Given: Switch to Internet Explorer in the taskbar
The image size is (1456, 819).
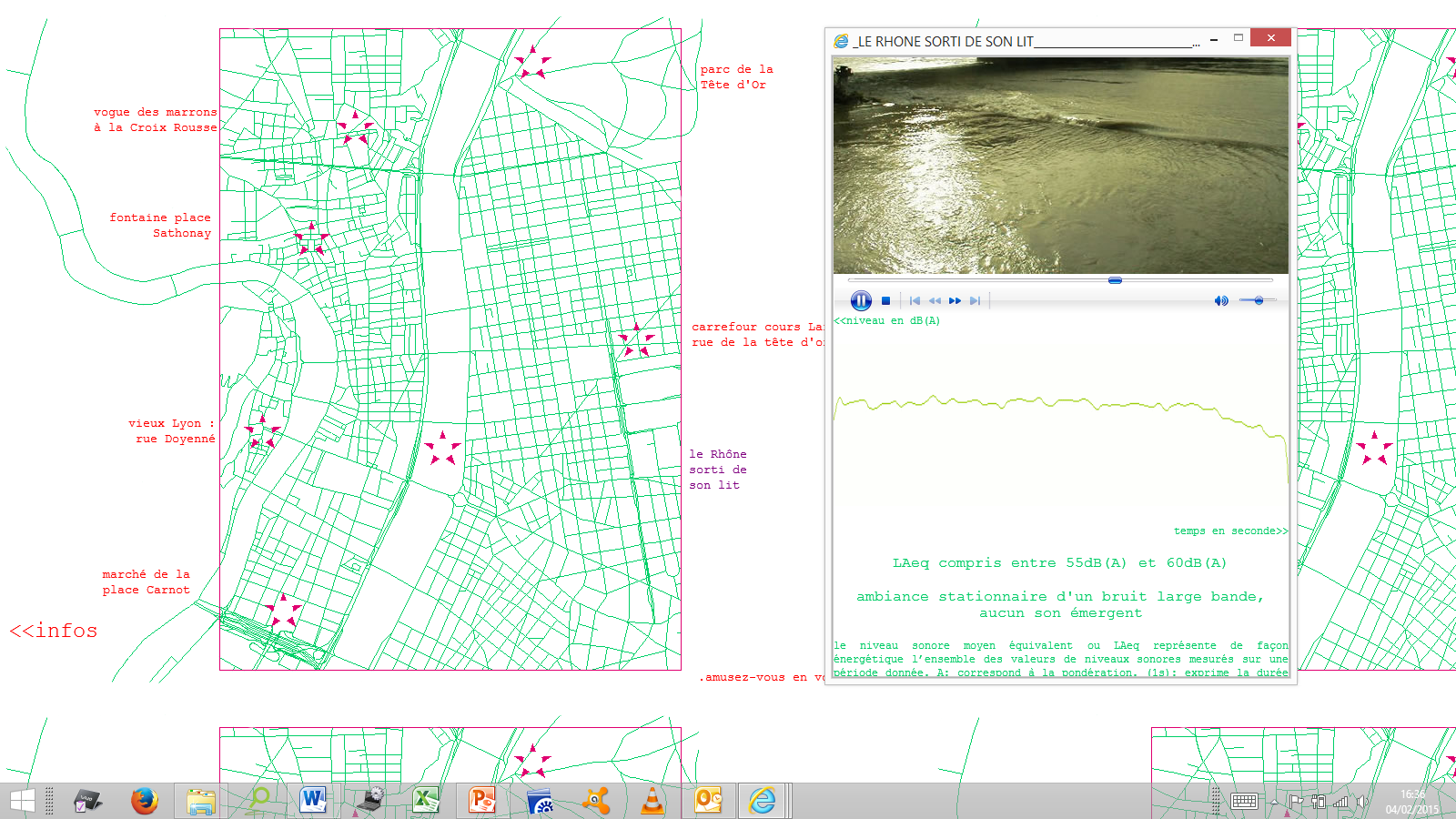Looking at the screenshot, I should pos(763,801).
